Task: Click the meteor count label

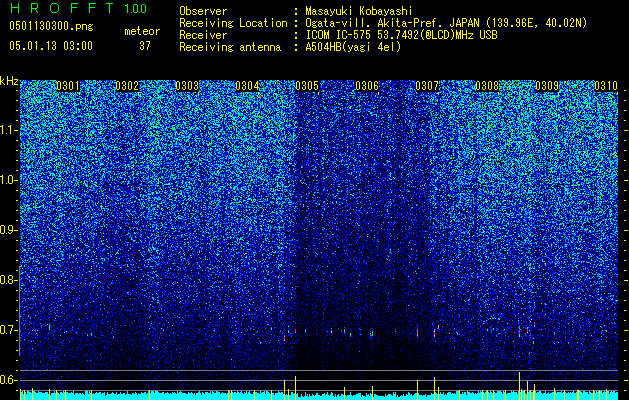Action: click(x=142, y=31)
